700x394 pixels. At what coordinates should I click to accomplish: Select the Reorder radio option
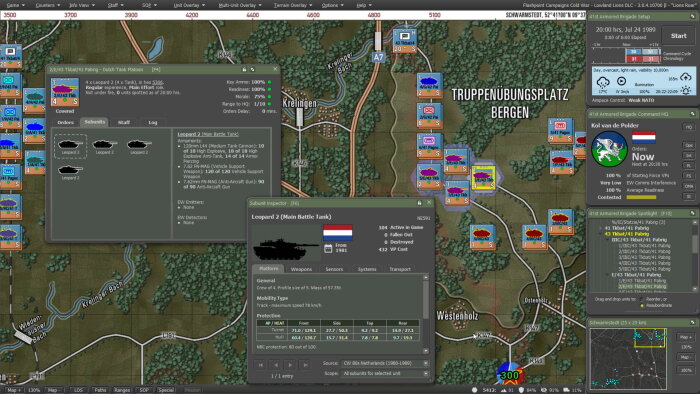[x=642, y=299]
